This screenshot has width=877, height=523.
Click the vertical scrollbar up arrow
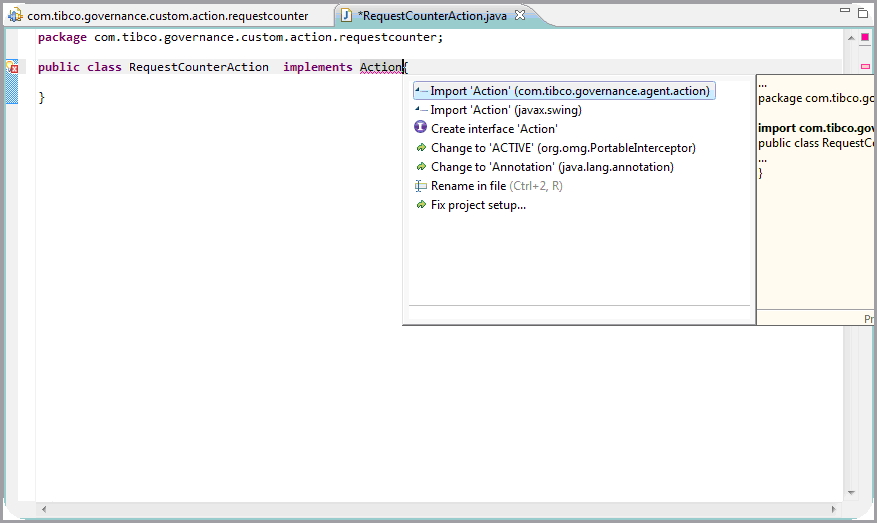(x=851, y=37)
